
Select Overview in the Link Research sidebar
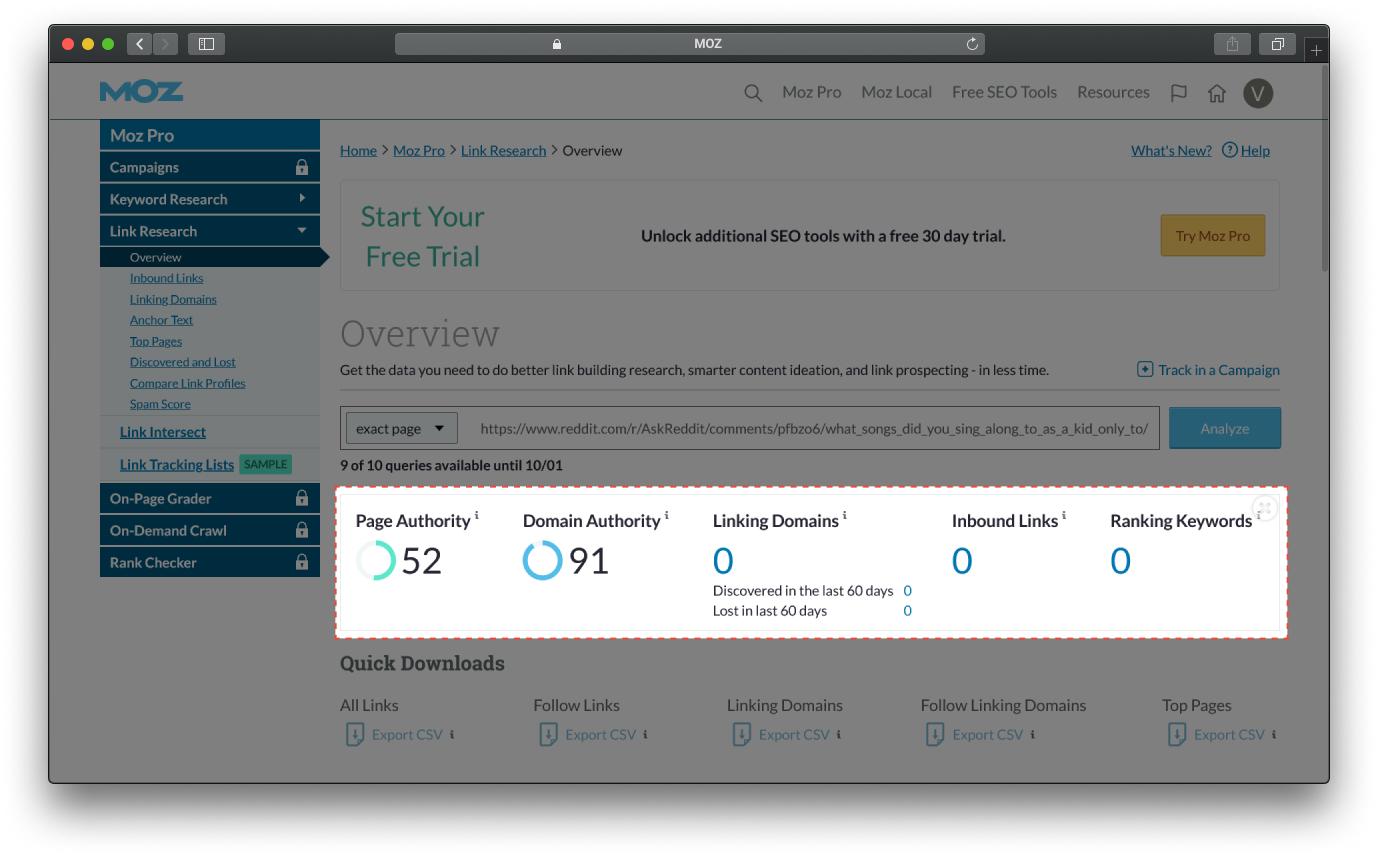tap(156, 257)
